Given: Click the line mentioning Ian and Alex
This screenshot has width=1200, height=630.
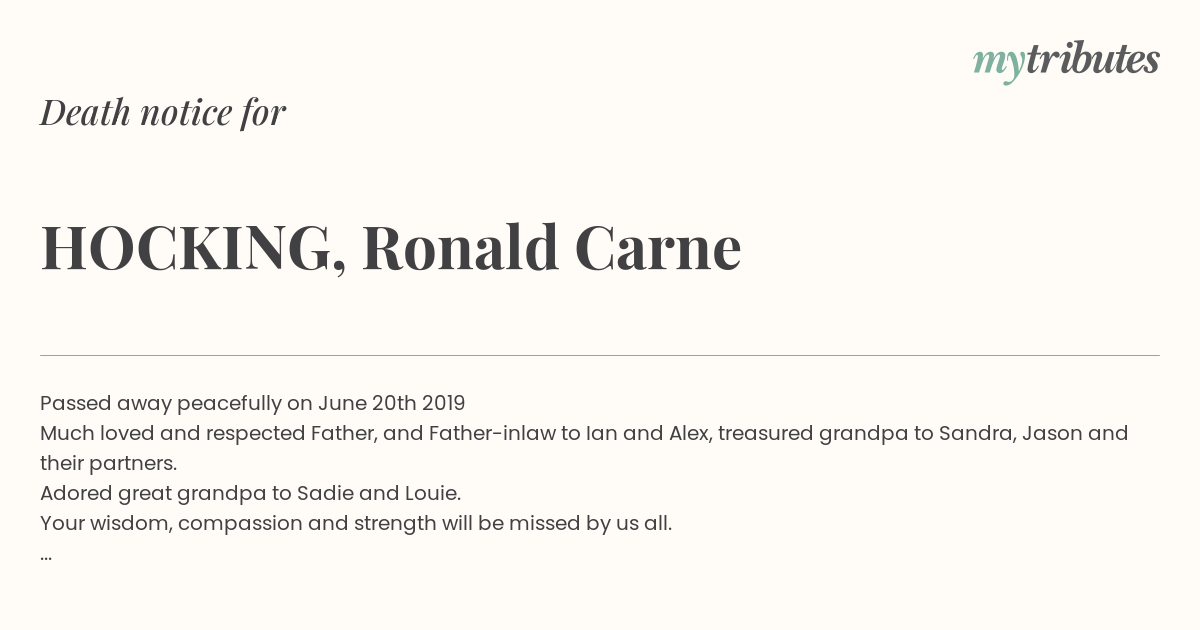Looking at the screenshot, I should [584, 433].
